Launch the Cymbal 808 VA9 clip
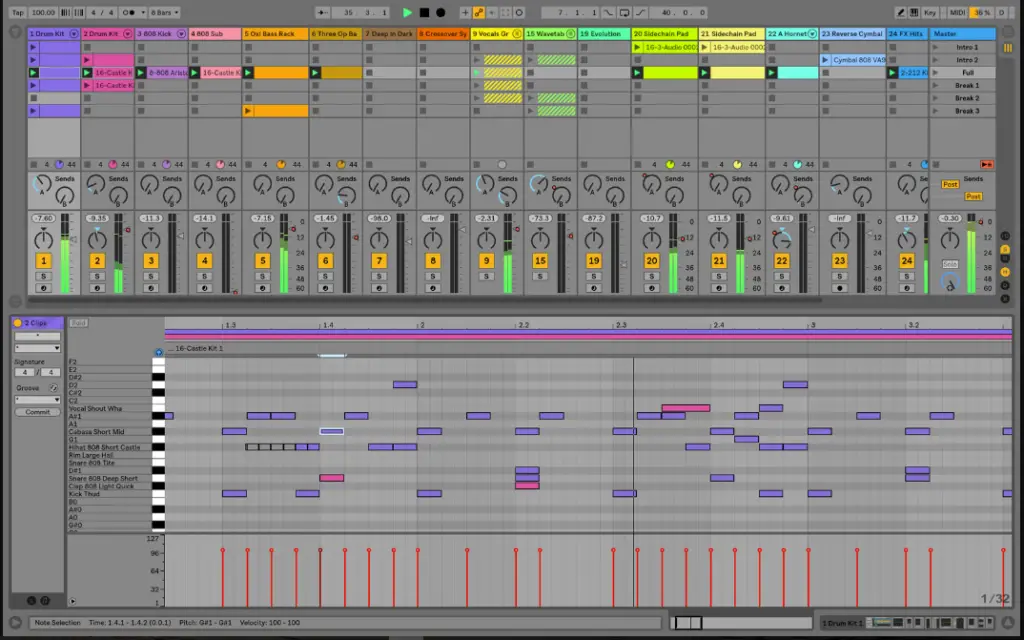Viewport: 1024px width, 640px height. pos(825,60)
